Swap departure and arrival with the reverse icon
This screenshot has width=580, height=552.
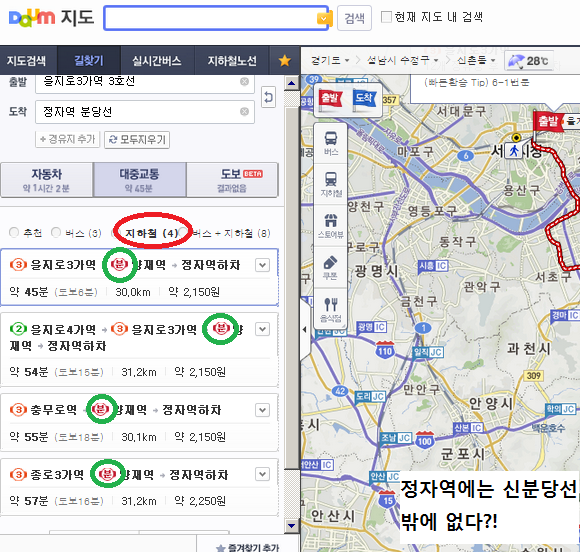269,97
